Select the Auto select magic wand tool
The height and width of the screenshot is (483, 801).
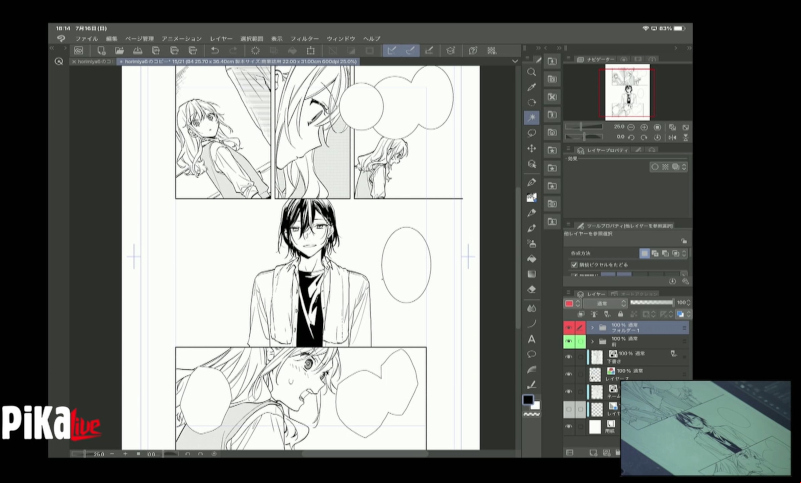point(531,118)
